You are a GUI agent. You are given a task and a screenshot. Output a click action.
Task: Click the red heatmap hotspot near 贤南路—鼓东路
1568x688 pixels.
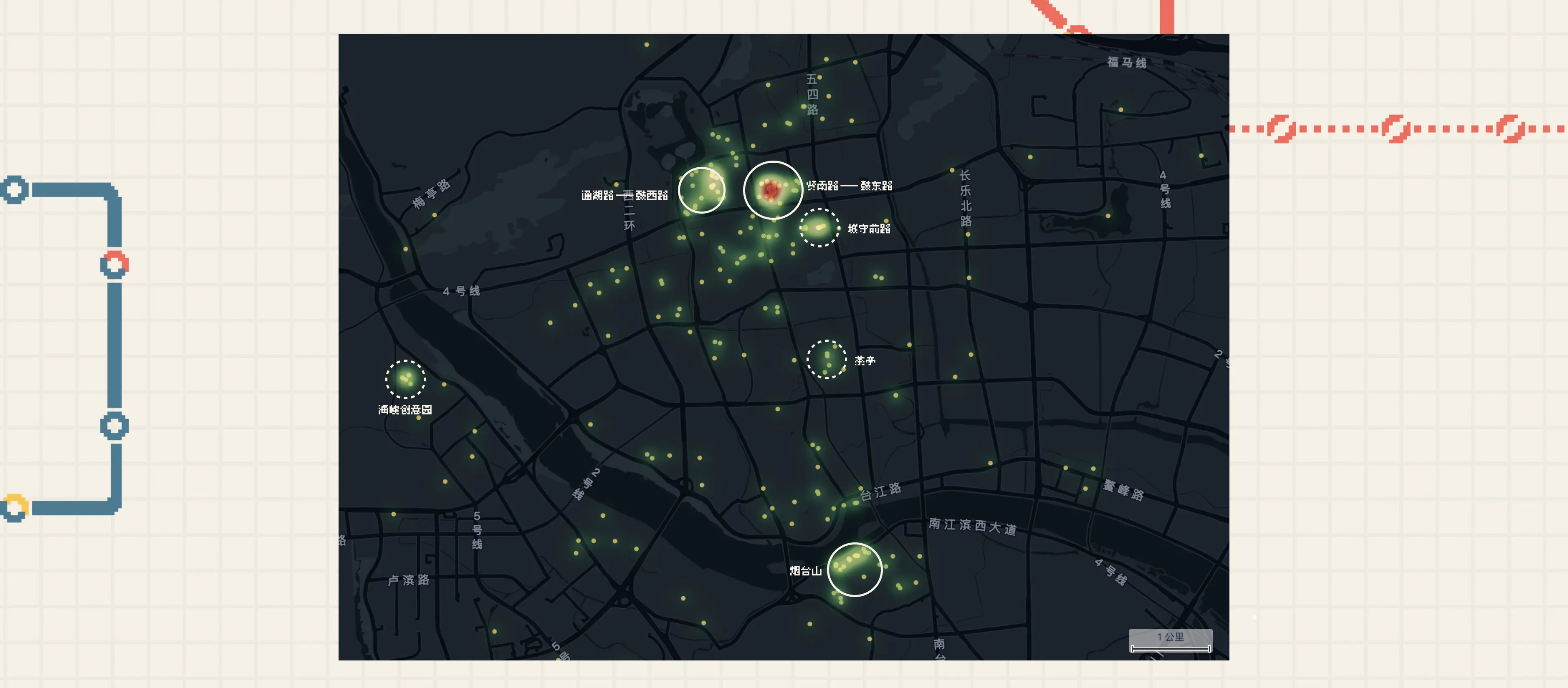pyautogui.click(x=771, y=190)
